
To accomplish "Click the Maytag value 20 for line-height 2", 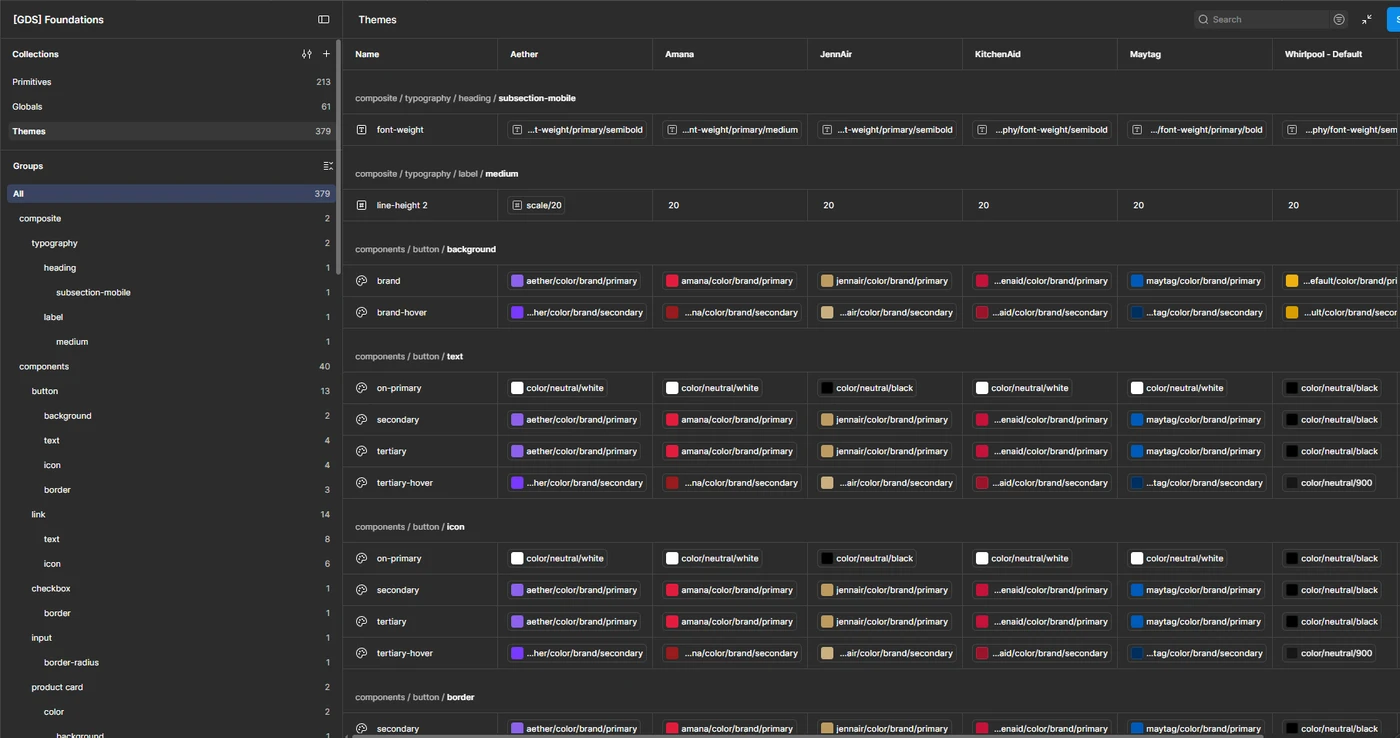I will click(1138, 205).
